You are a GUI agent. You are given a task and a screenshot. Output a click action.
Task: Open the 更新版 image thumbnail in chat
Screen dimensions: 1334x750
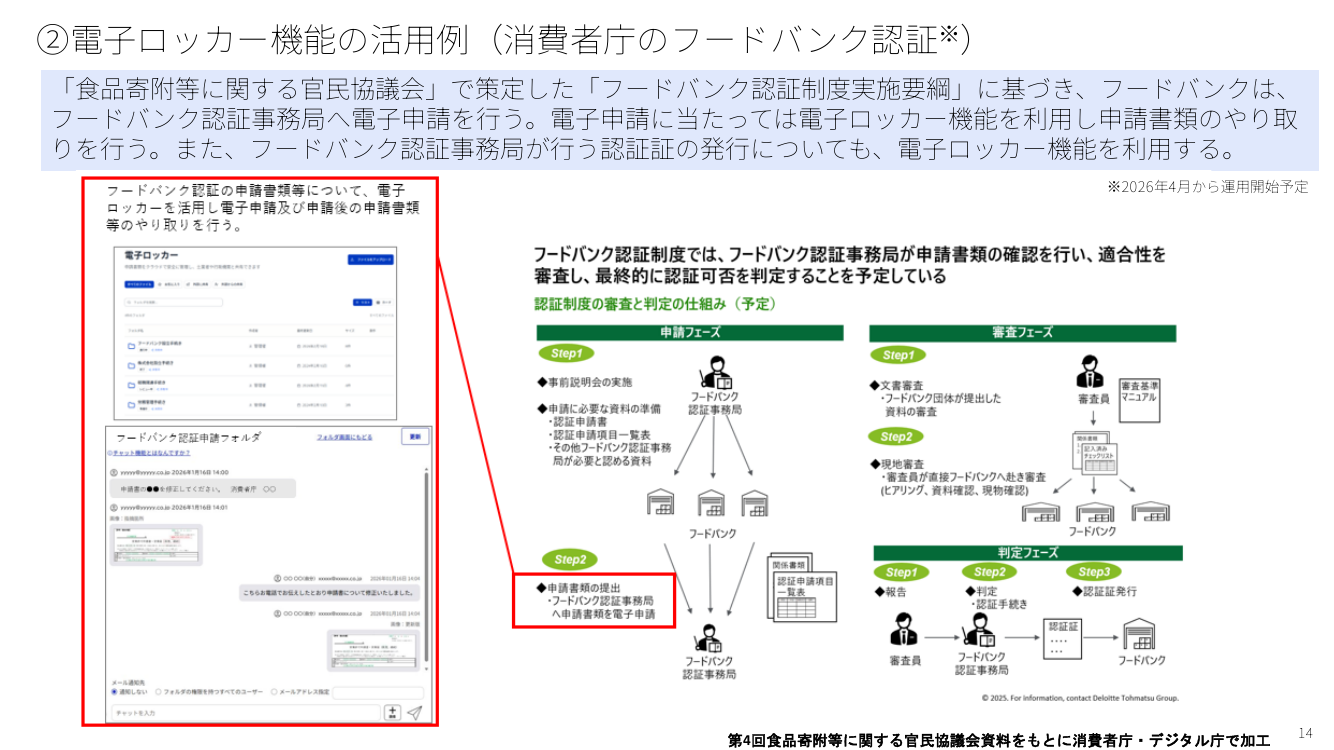(x=373, y=650)
